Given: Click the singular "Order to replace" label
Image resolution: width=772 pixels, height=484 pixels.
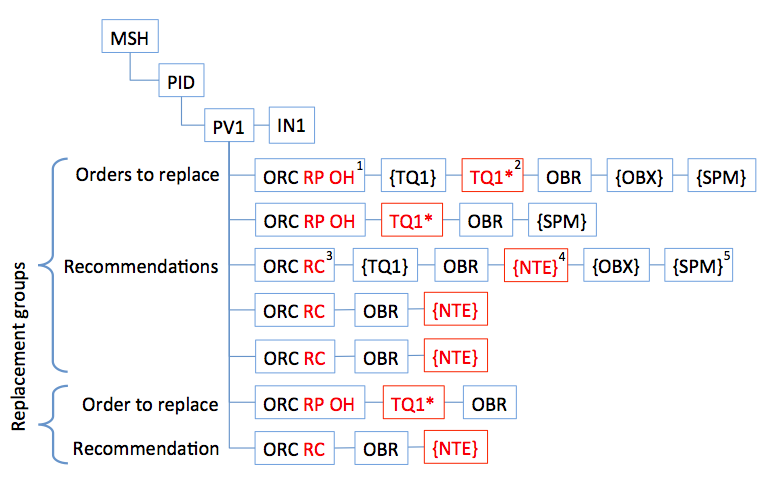Looking at the screenshot, I should coord(152,404).
